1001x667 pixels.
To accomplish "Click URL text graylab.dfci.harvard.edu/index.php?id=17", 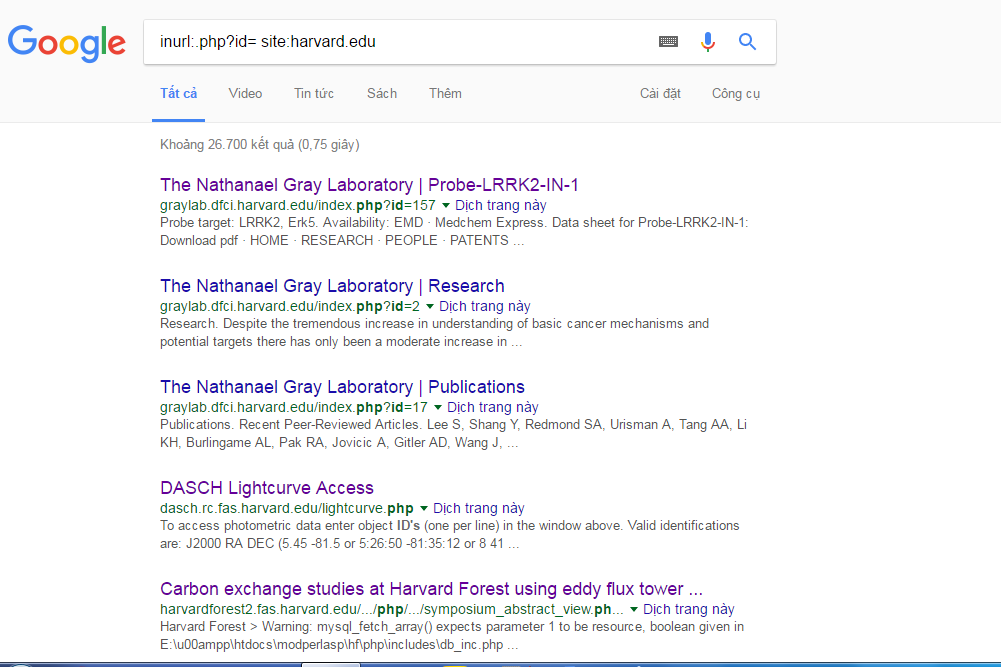I will point(294,407).
